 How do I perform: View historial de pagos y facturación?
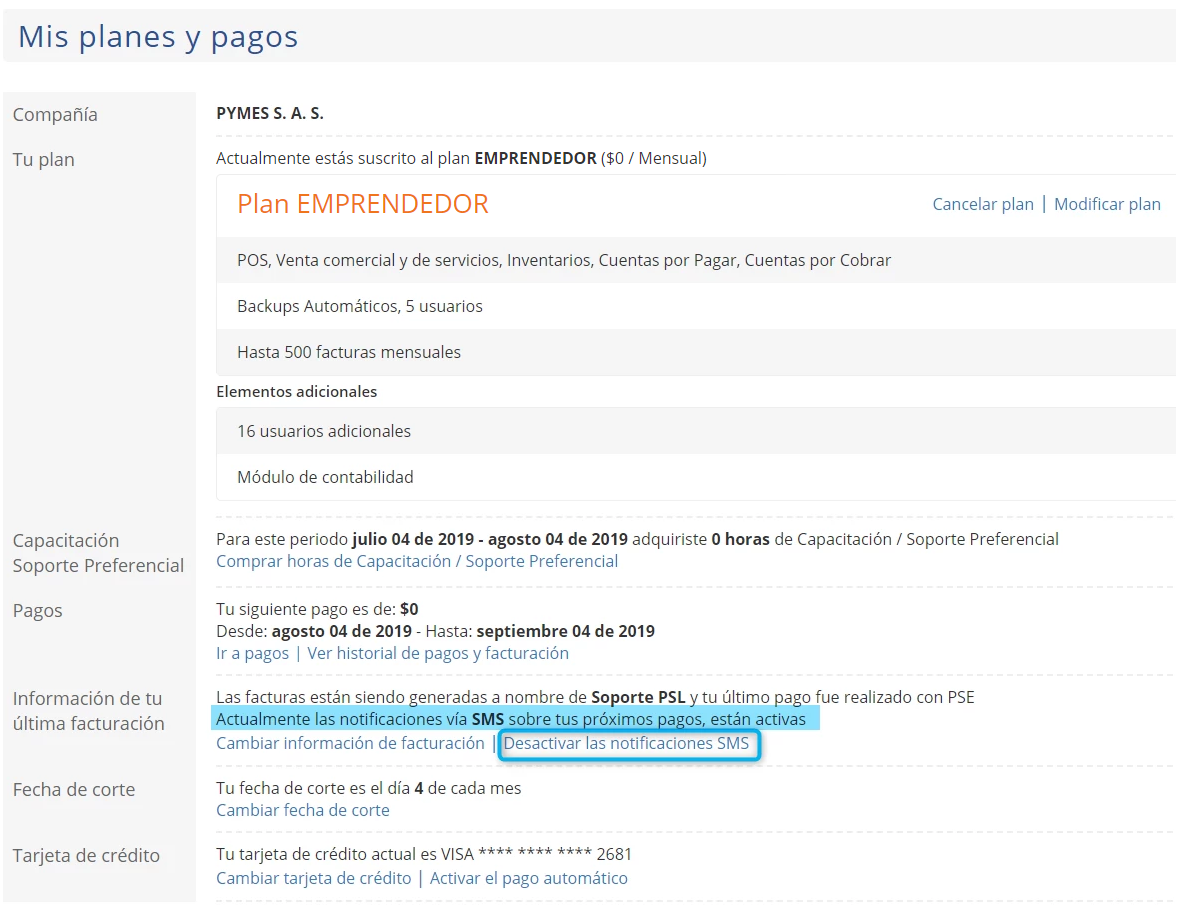pyautogui.click(x=438, y=653)
